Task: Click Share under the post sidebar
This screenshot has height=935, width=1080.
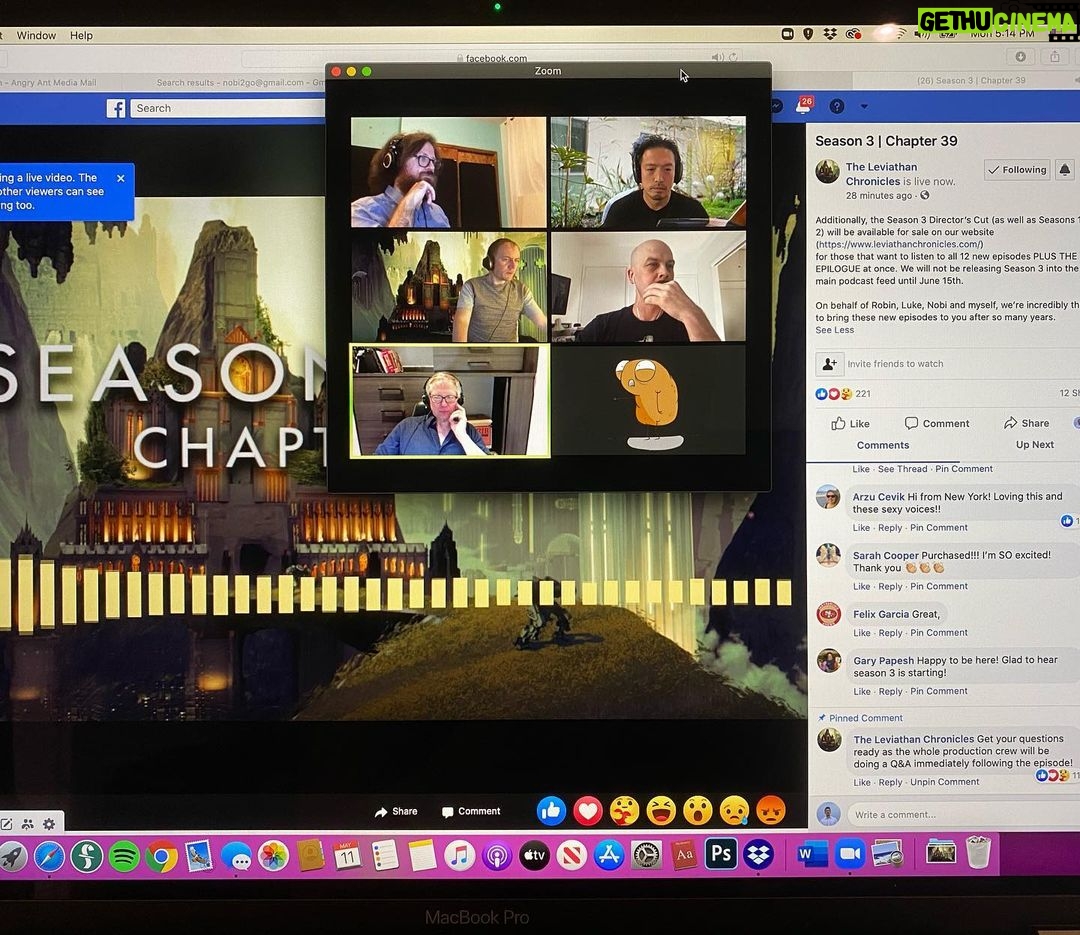Action: (1026, 422)
